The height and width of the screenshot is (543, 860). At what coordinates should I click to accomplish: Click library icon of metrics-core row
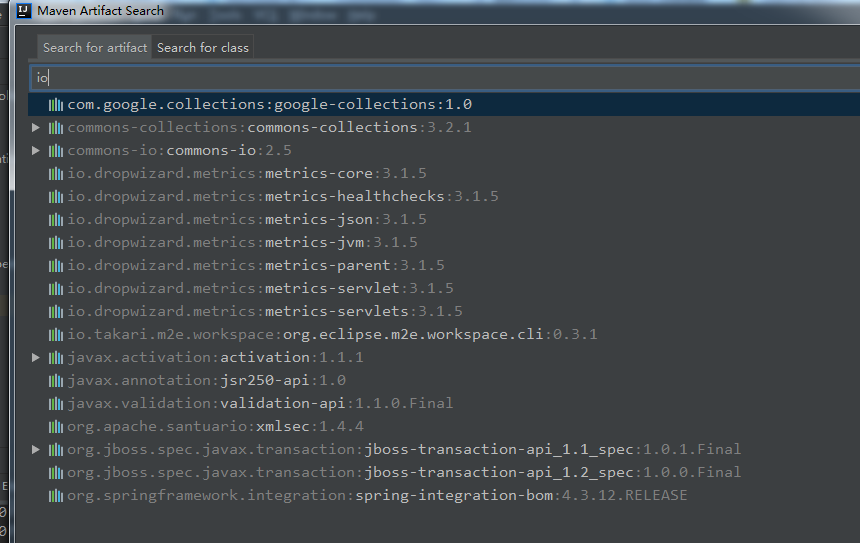[55, 174]
